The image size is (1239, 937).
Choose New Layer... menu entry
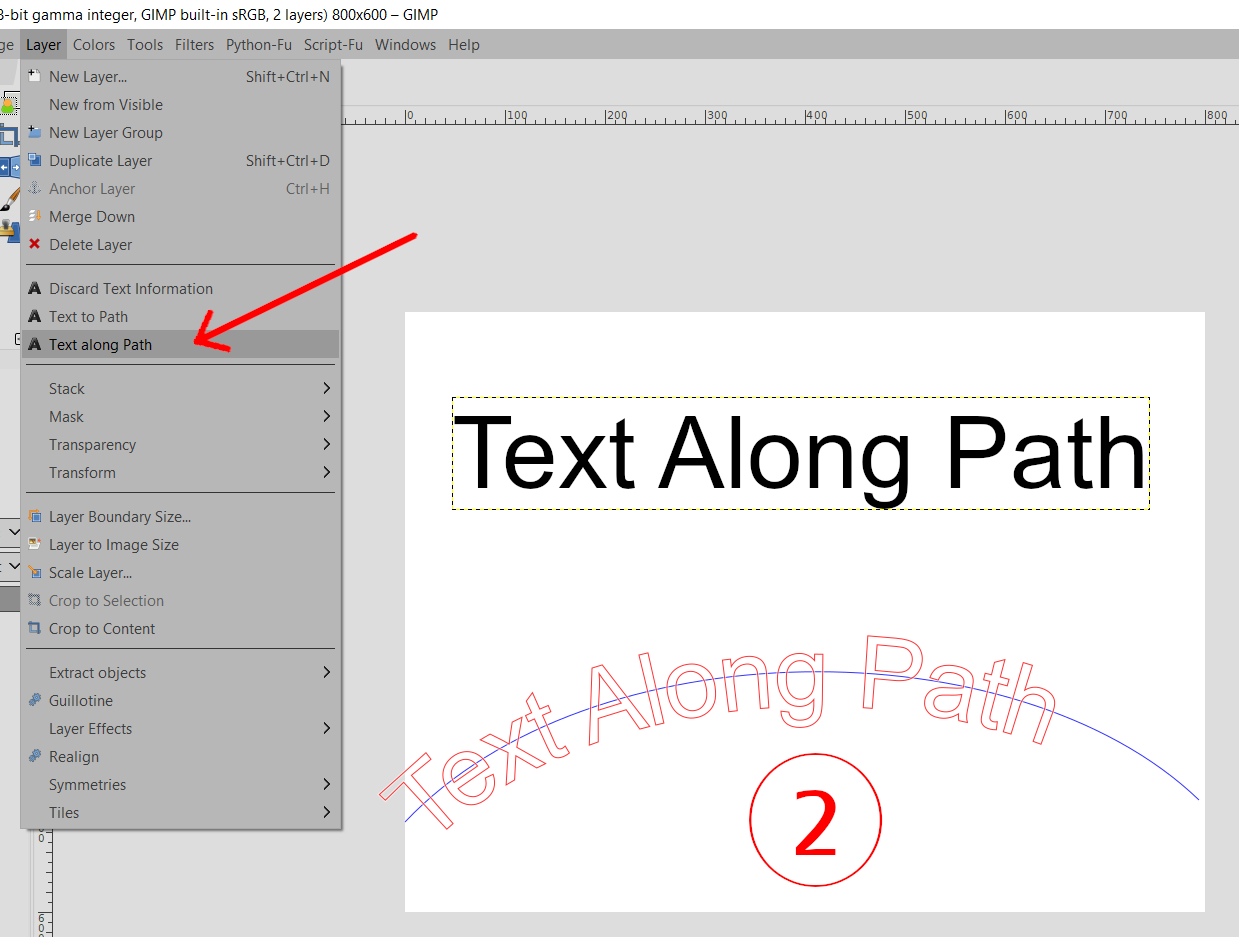[181, 77]
